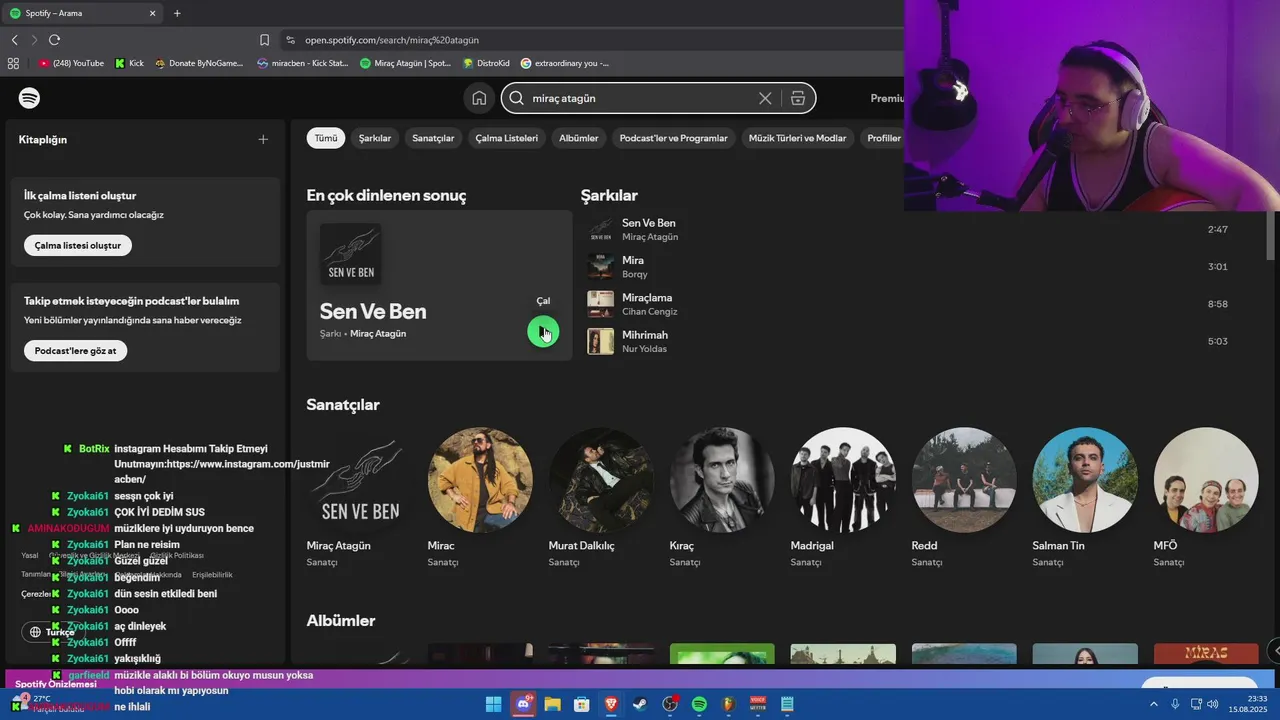Screen dimensions: 1280x720
Task: Open DistroKid bookmark
Action: (x=486, y=63)
